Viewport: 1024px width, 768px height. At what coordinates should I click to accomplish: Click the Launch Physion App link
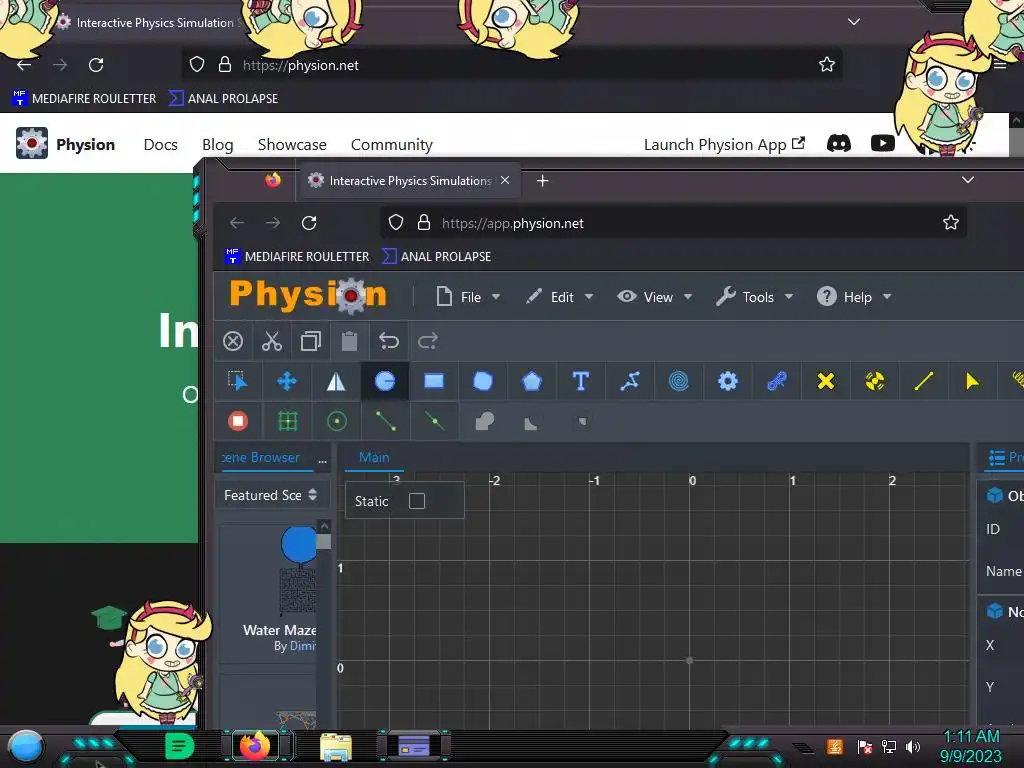pyautogui.click(x=724, y=144)
